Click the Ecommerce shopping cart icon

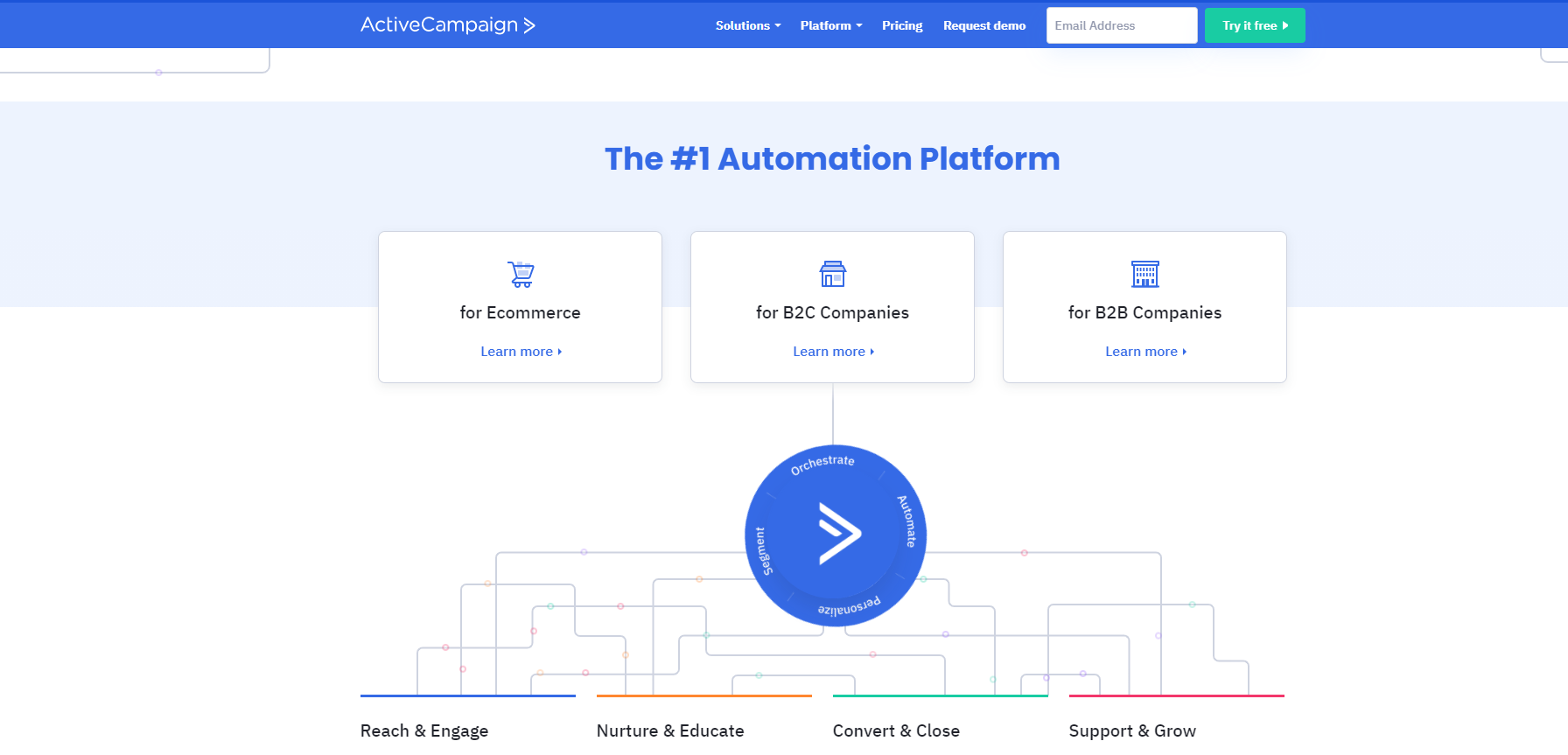pyautogui.click(x=521, y=274)
